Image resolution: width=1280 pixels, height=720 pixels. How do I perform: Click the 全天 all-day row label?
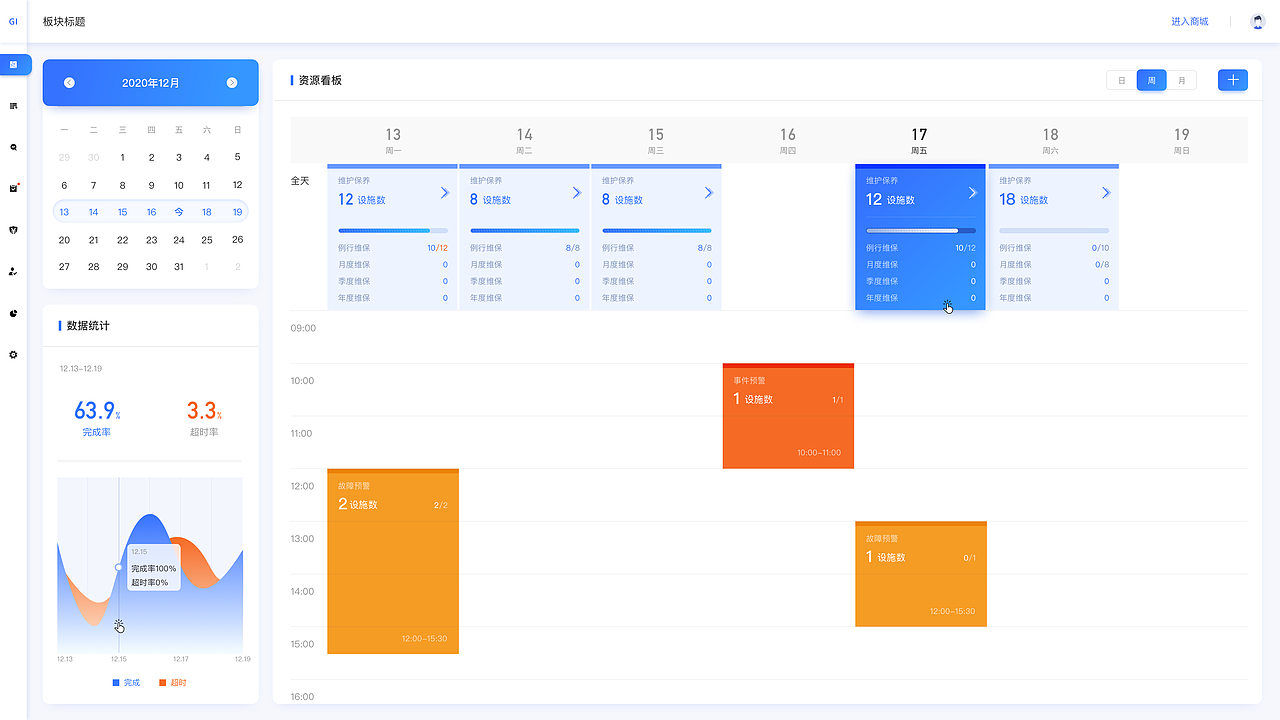coord(300,181)
